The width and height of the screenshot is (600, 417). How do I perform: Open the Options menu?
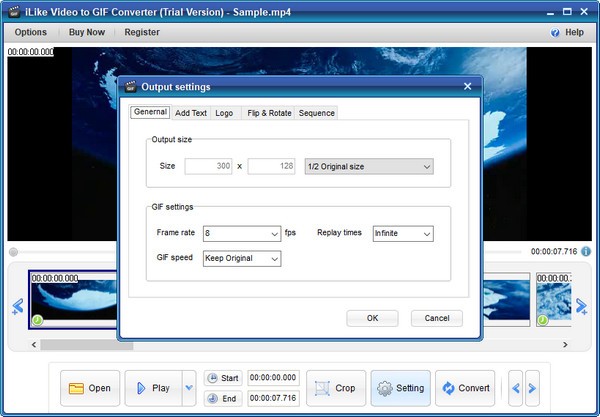tap(30, 32)
